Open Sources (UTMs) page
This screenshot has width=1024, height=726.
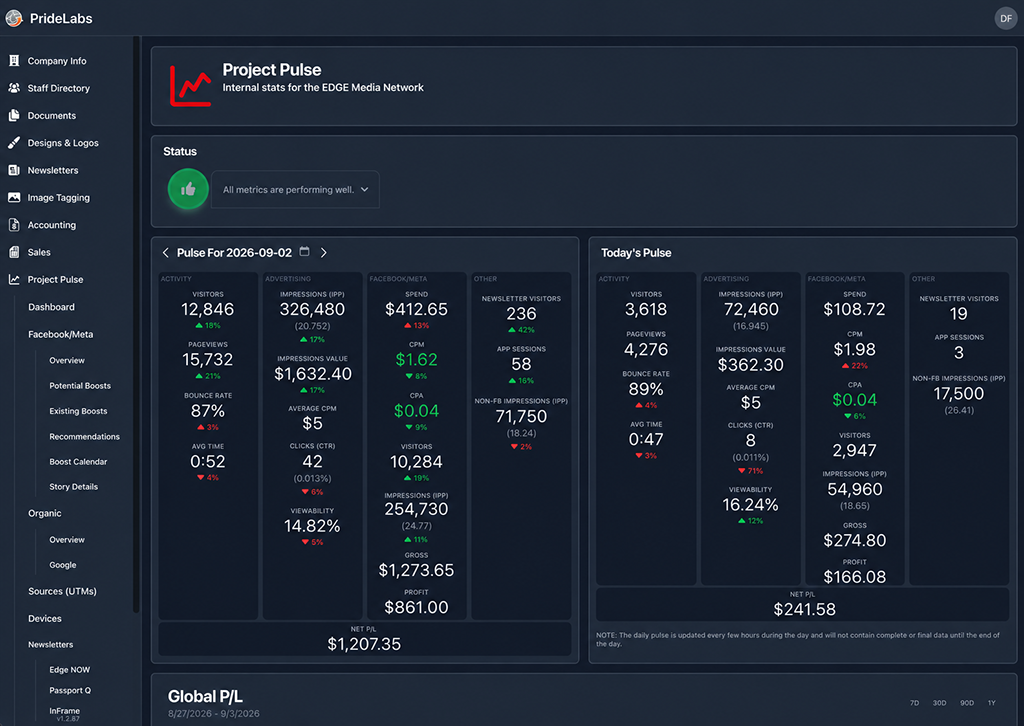pyautogui.click(x=62, y=592)
